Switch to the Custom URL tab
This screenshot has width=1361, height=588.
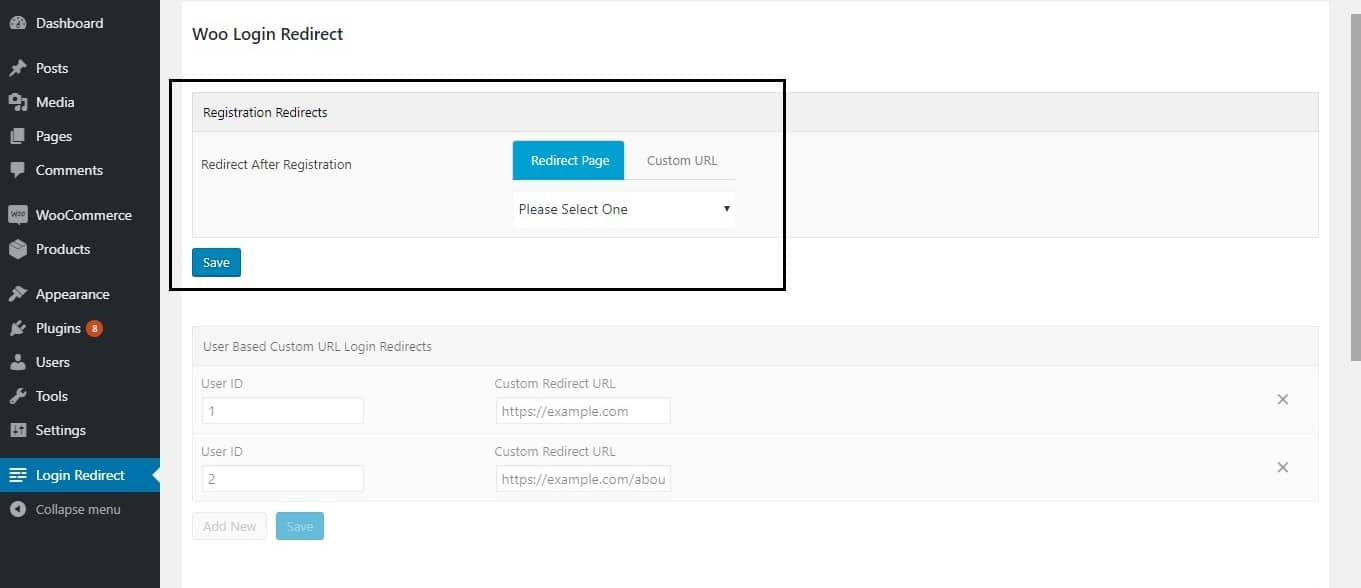click(x=681, y=160)
